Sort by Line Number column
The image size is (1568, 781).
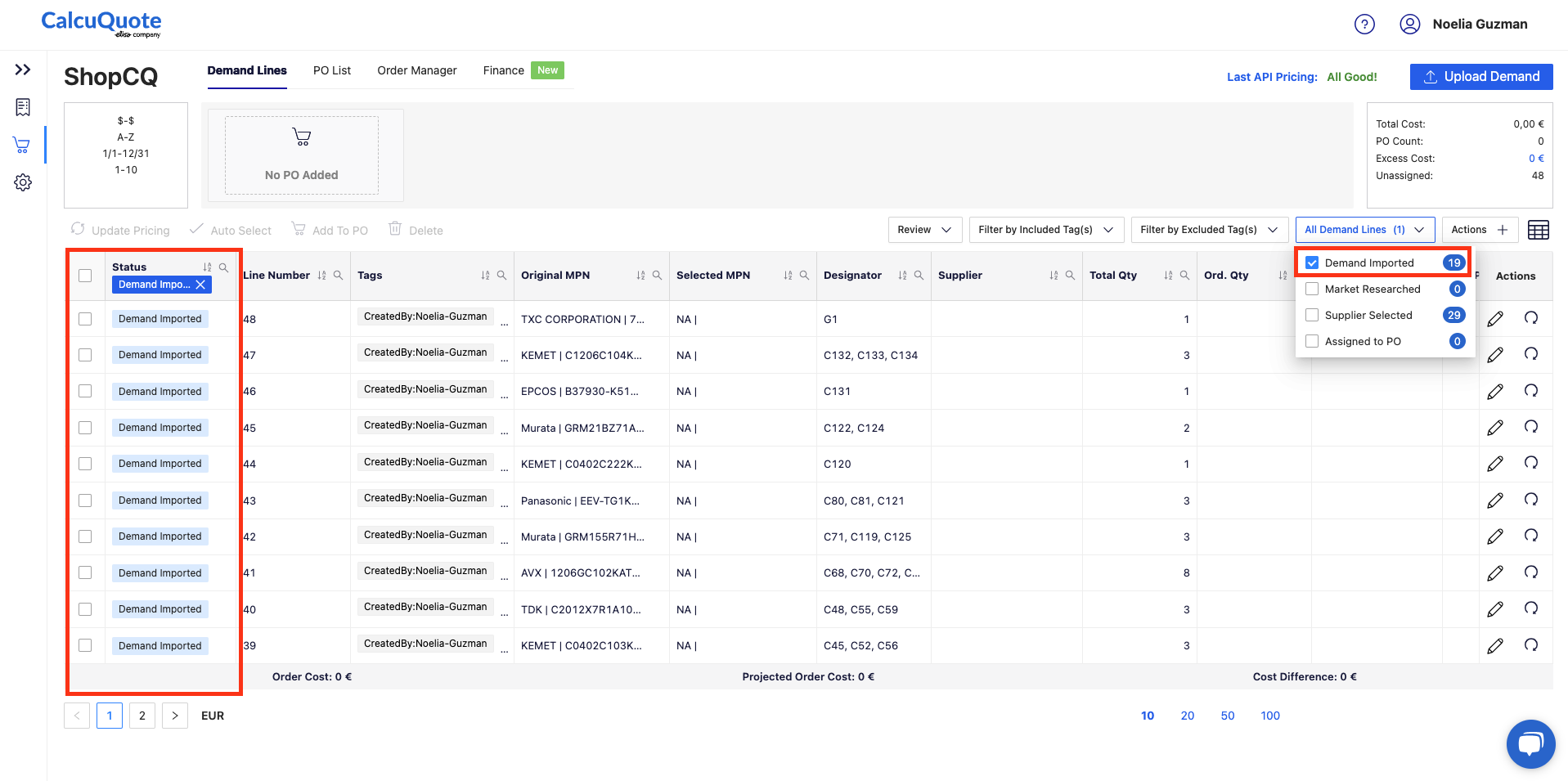click(x=321, y=276)
